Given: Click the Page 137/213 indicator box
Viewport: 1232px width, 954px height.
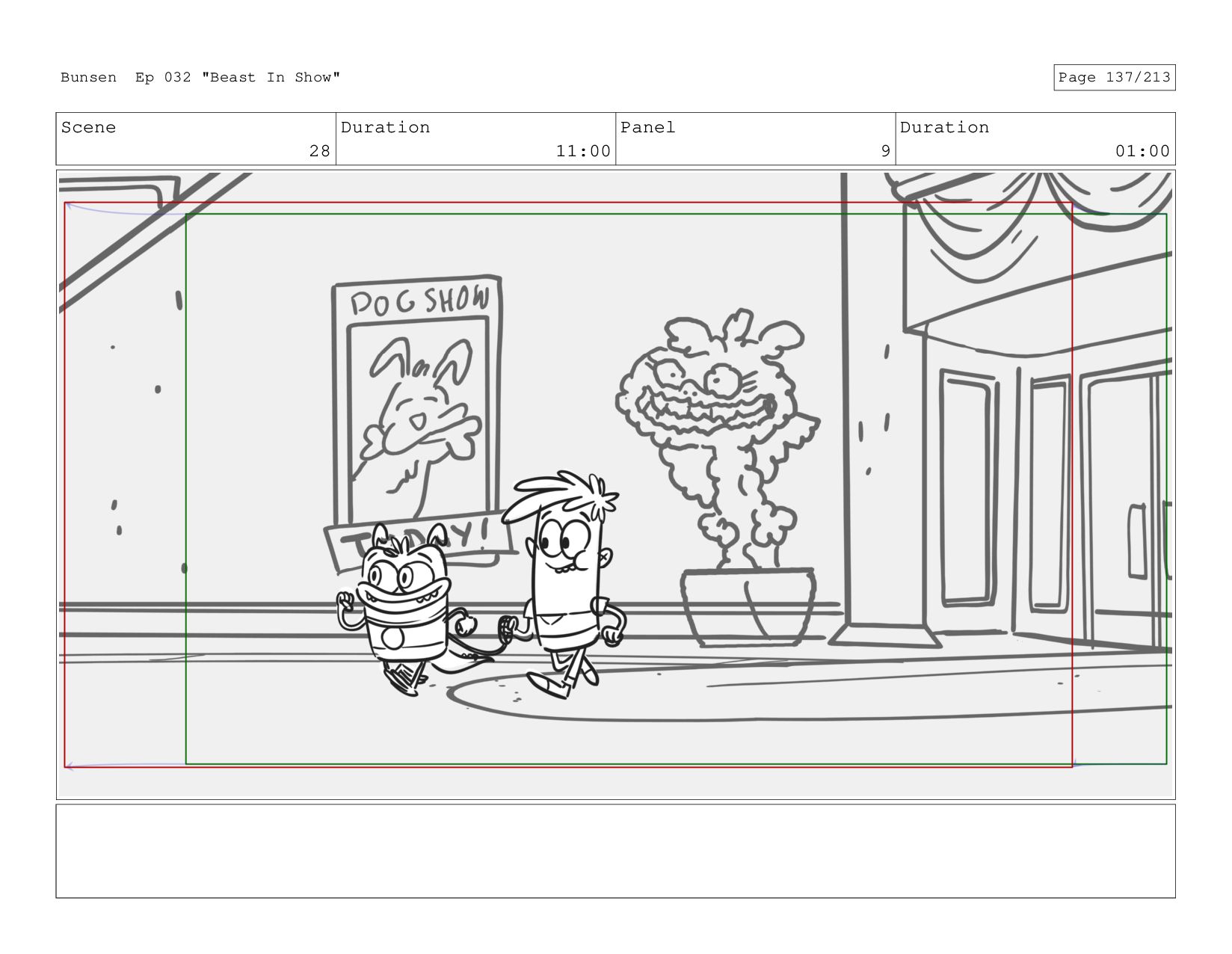Looking at the screenshot, I should click(x=1114, y=77).
